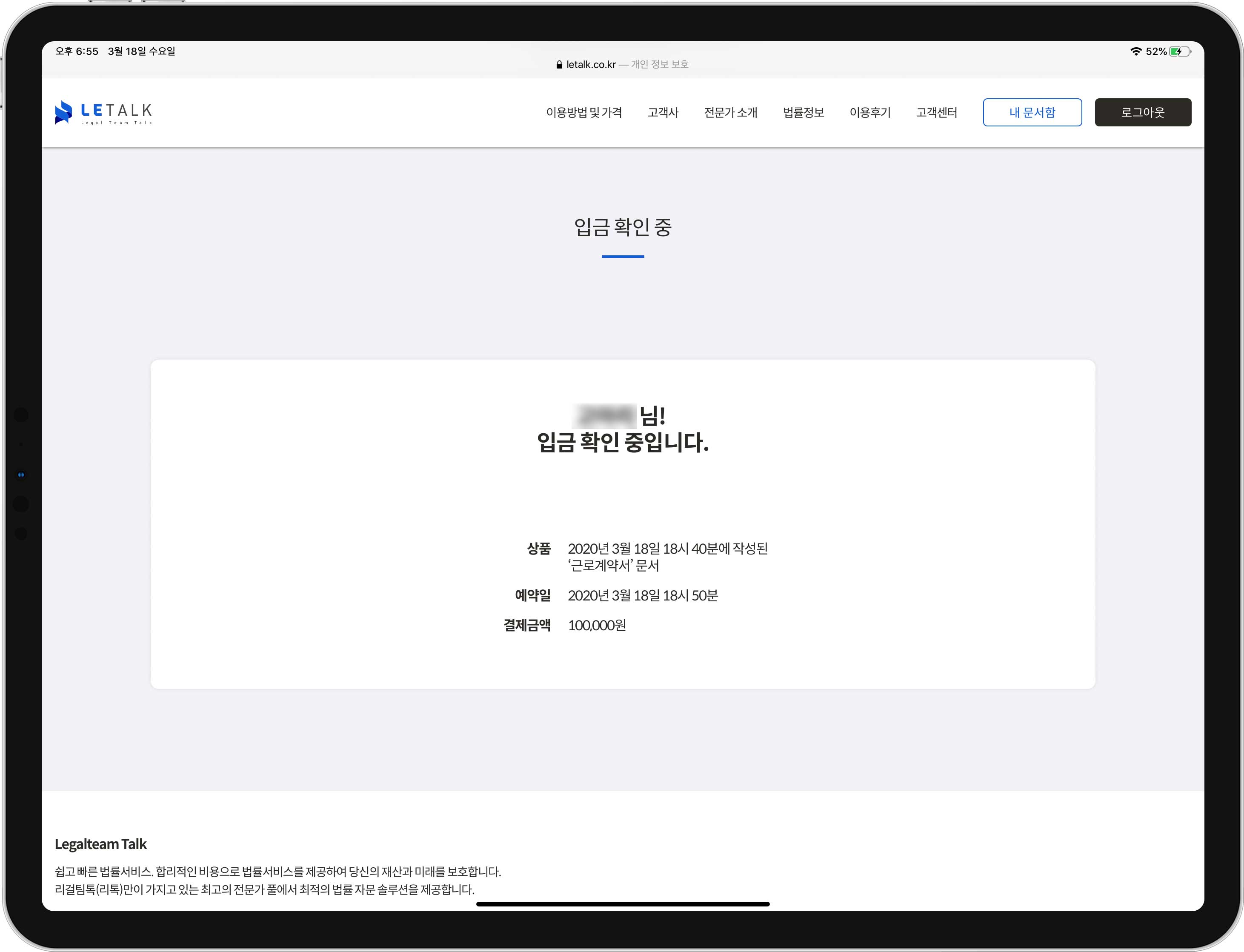1244x952 pixels.
Task: Open the 고객사 menu item
Action: pos(663,112)
